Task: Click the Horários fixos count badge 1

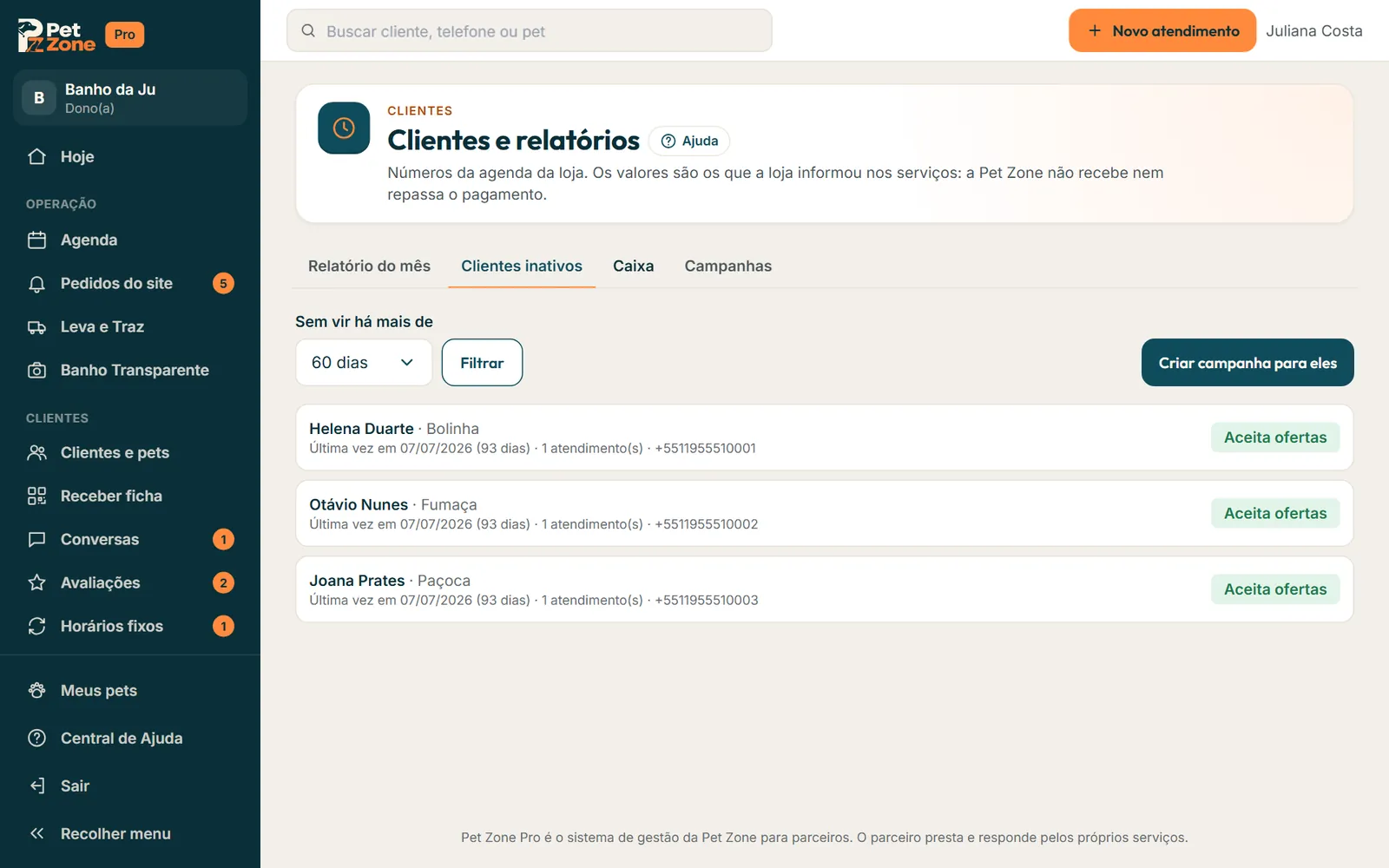Action: 223,626
